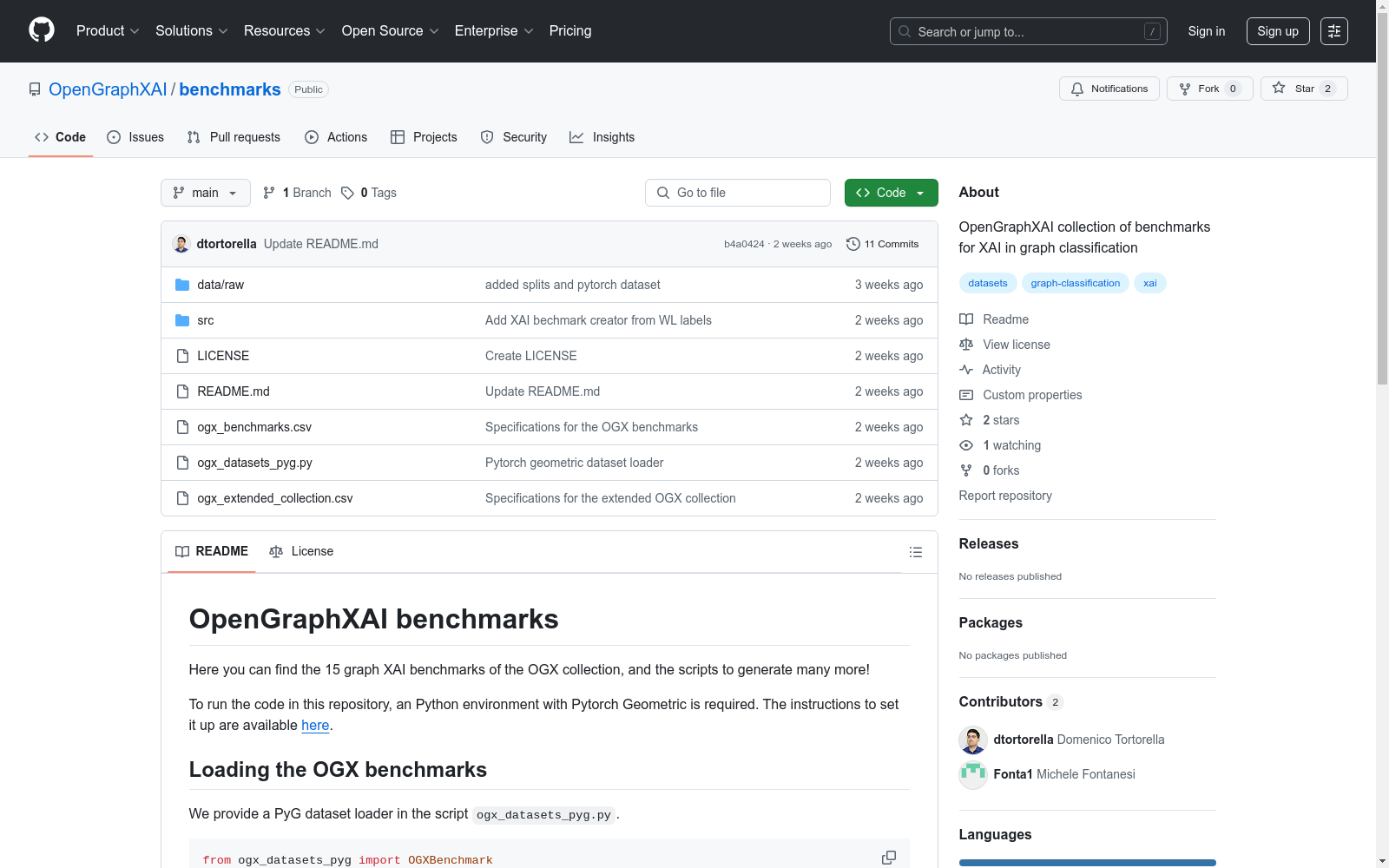1389x868 pixels.
Task: Click the Star icon
Action: 1279,88
